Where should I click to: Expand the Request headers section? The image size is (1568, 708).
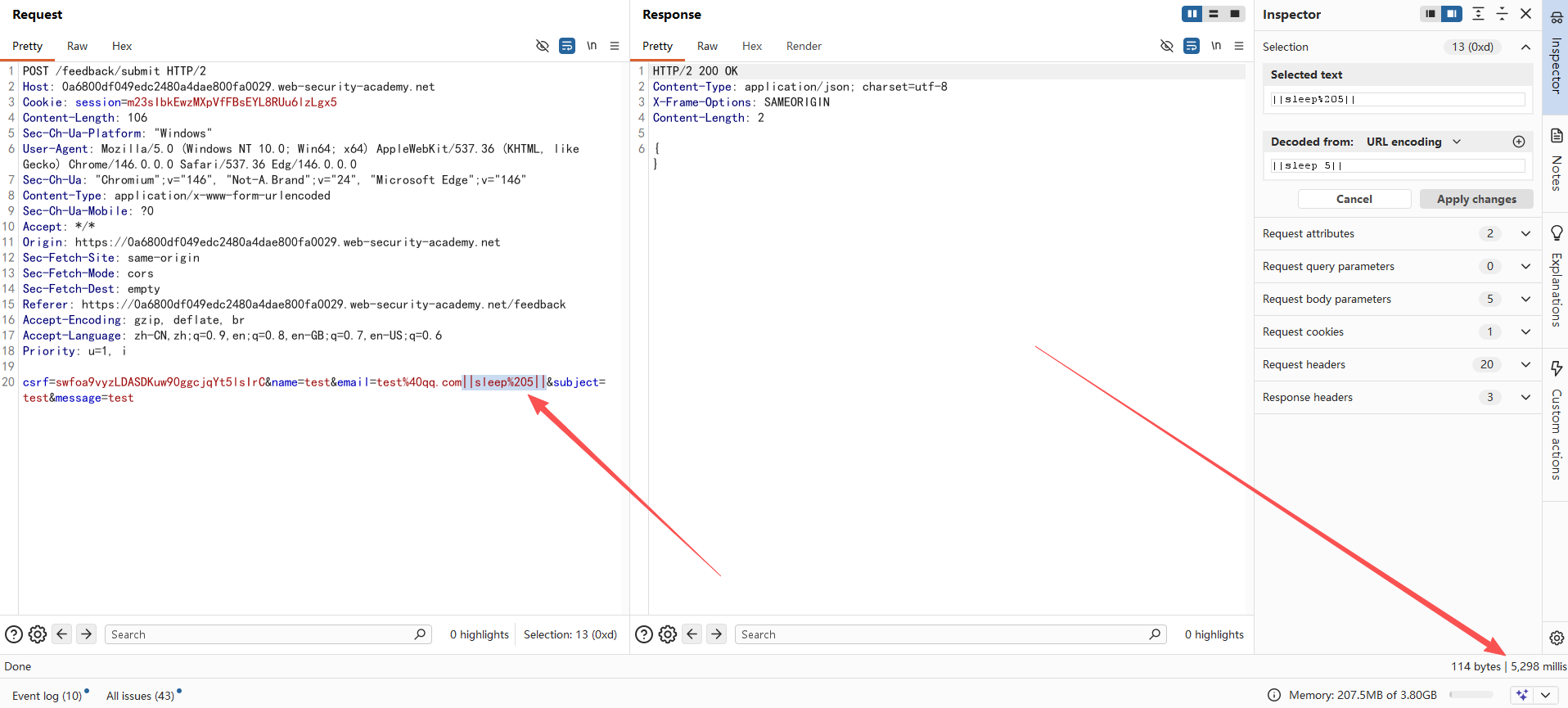point(1525,364)
